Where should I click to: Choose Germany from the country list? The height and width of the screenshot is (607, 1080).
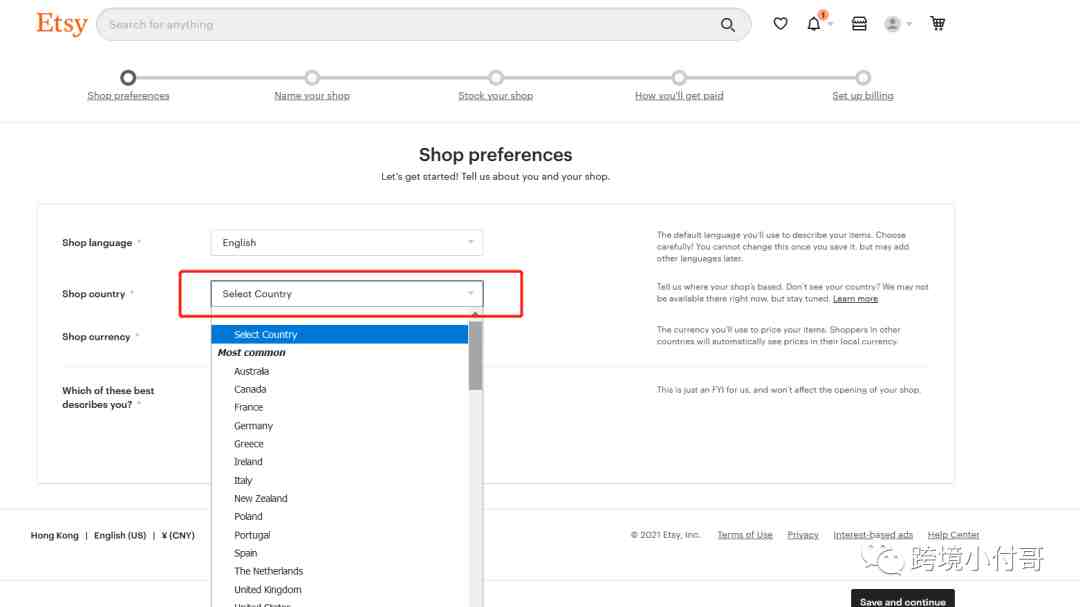pos(253,426)
